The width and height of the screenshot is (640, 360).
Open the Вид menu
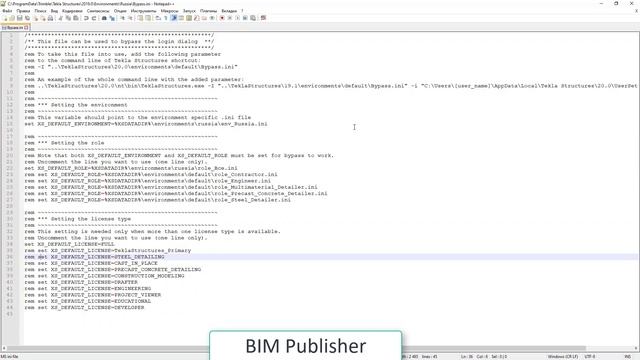(54, 11)
